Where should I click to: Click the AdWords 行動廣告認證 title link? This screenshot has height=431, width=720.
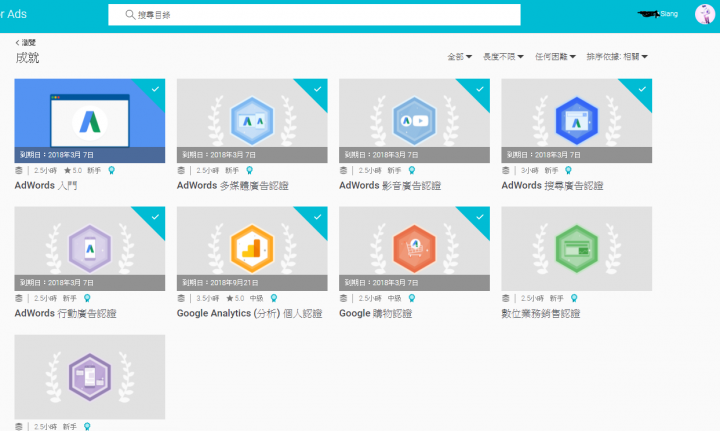pos(66,313)
